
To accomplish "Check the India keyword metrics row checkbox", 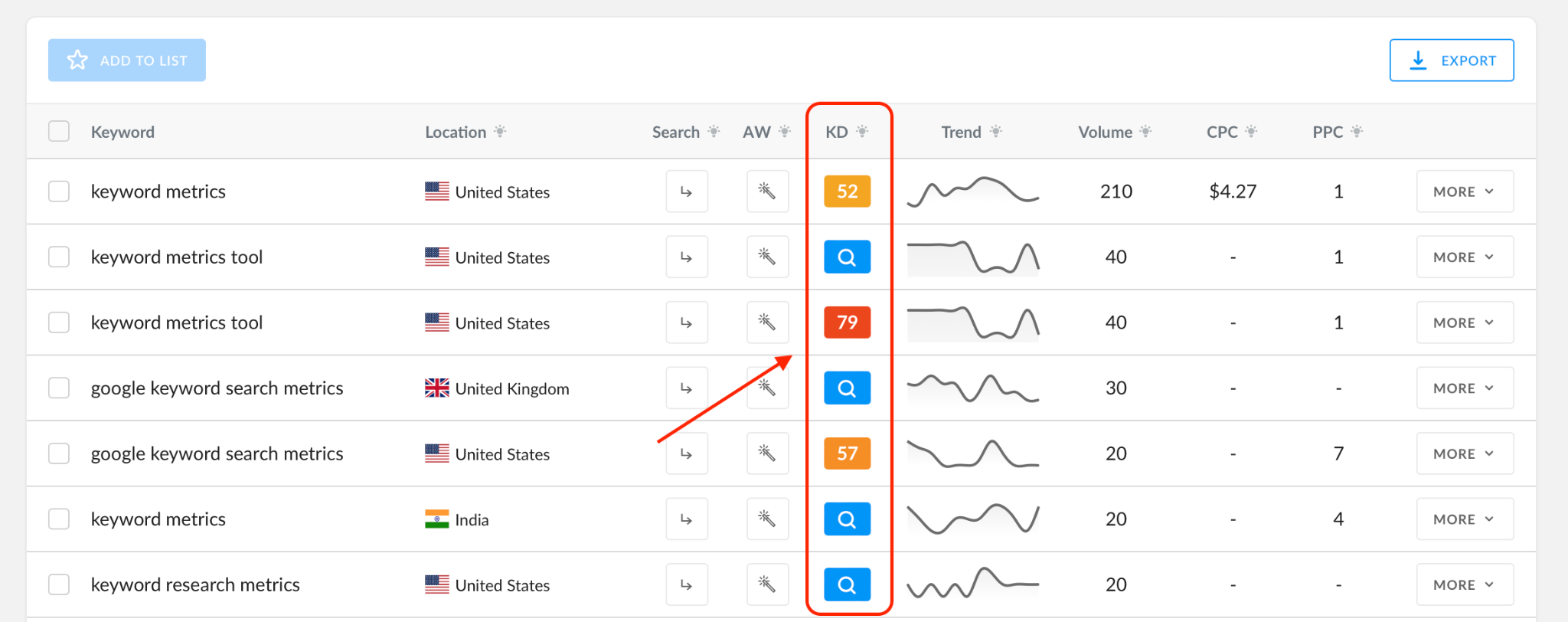I will tap(59, 519).
